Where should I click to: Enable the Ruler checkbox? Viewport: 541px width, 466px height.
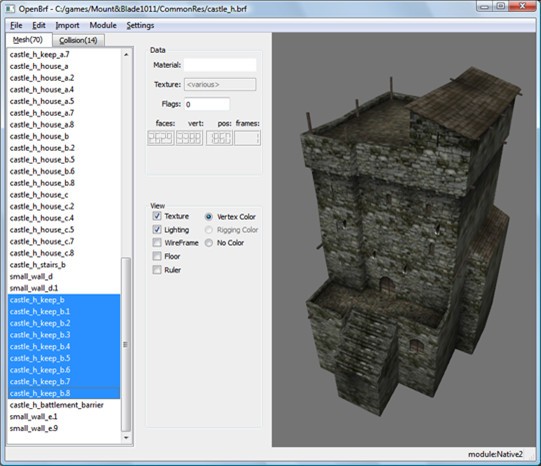pyautogui.click(x=157, y=270)
